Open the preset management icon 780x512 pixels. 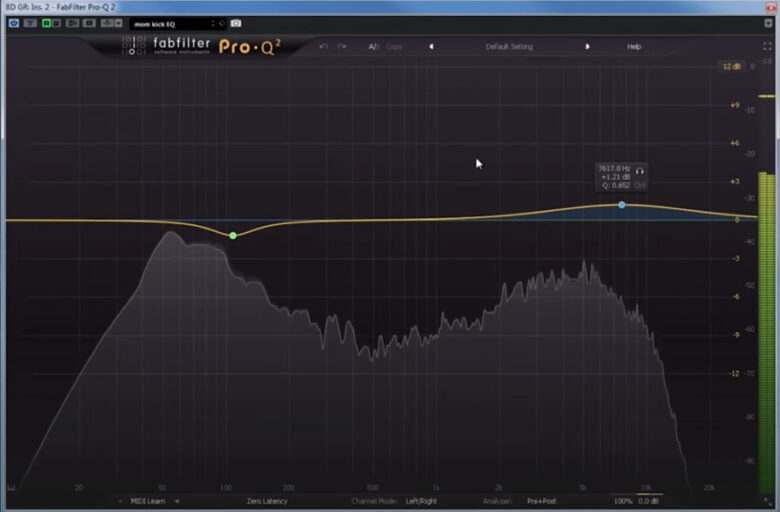pyautogui.click(x=222, y=23)
